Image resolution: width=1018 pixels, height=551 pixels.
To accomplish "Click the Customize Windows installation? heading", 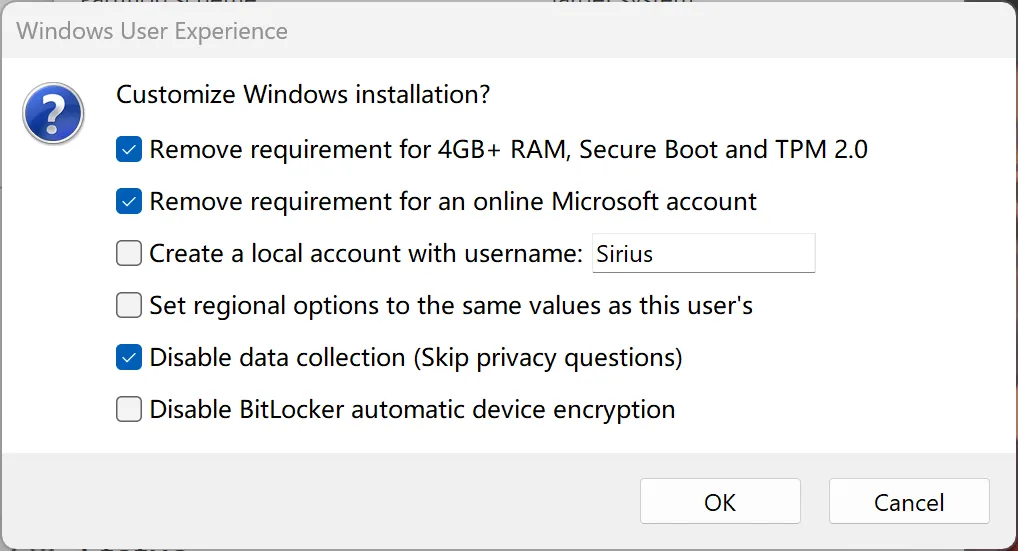I will pos(303,95).
